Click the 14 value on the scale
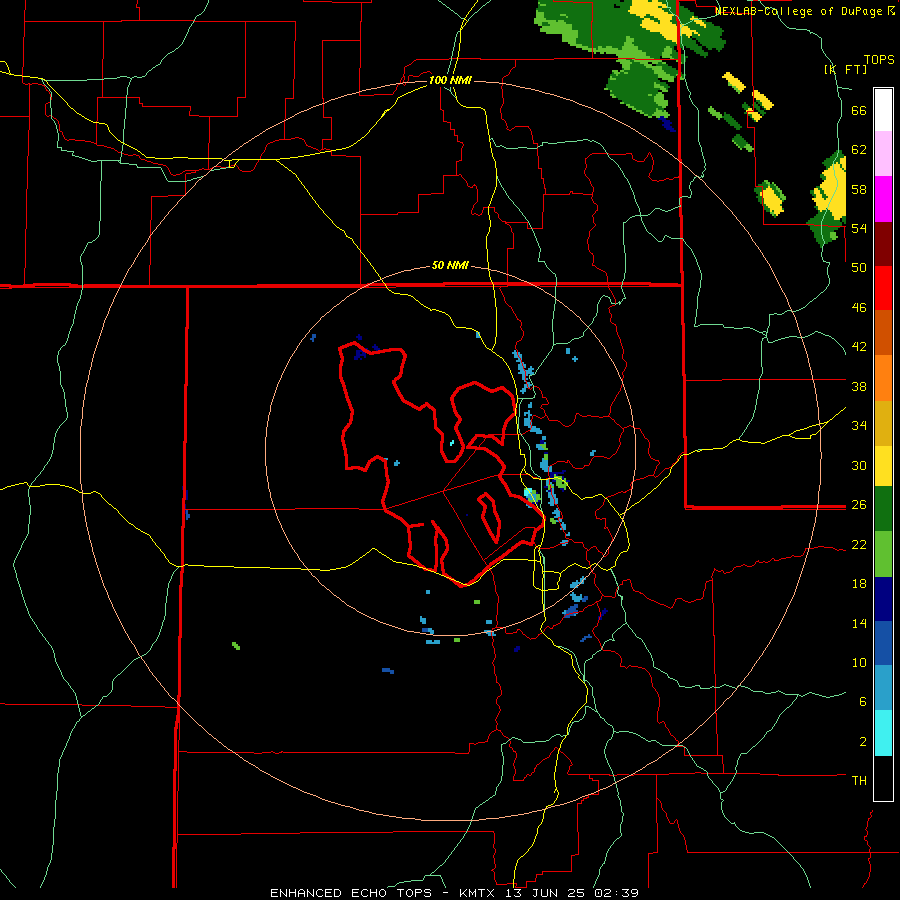 [x=859, y=623]
